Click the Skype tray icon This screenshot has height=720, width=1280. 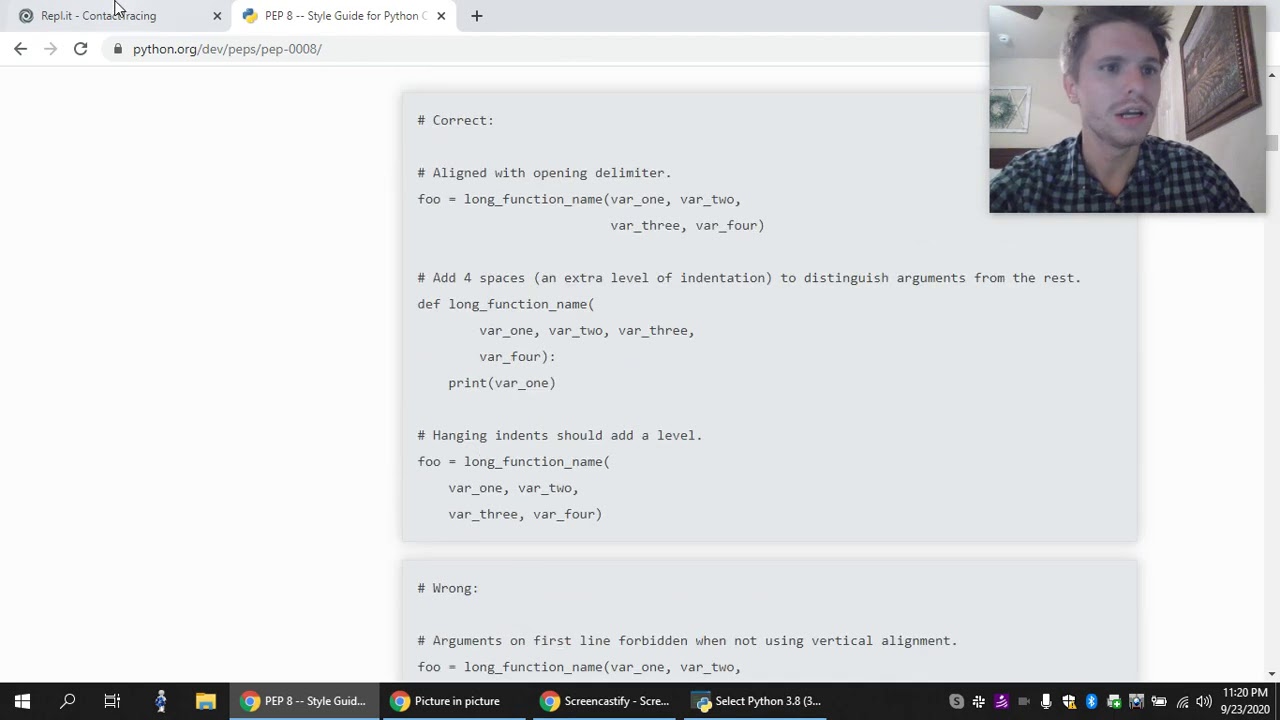click(x=957, y=701)
